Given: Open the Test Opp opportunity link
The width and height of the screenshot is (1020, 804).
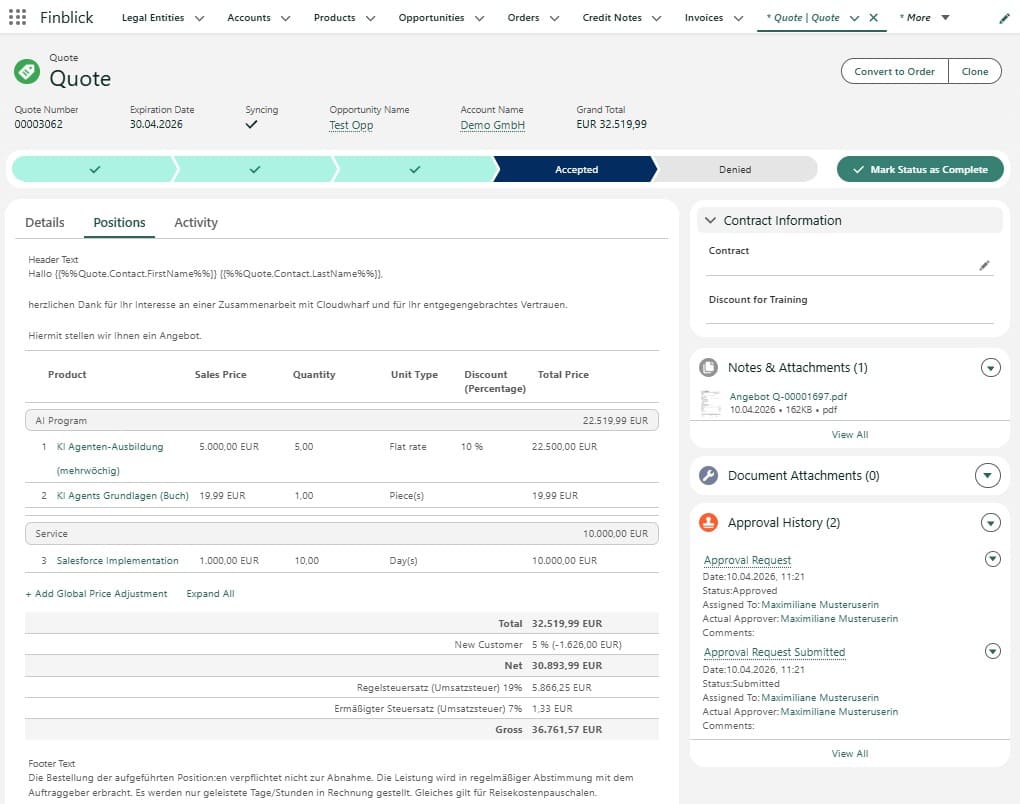Looking at the screenshot, I should click(351, 125).
